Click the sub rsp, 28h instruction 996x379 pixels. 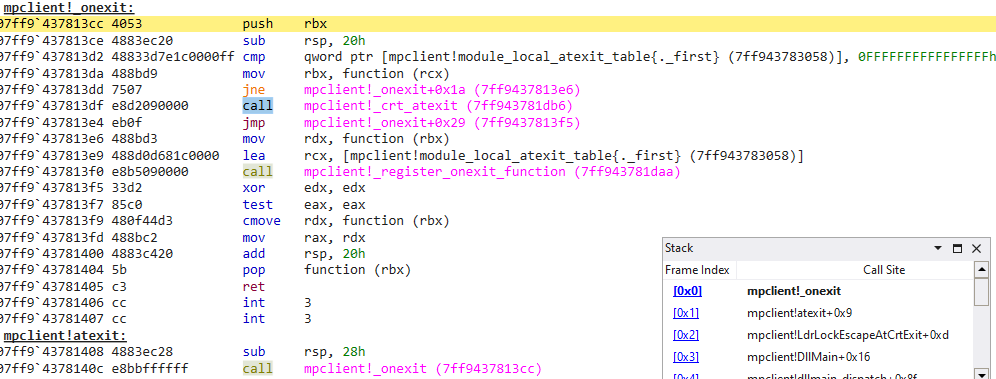tap(304, 352)
